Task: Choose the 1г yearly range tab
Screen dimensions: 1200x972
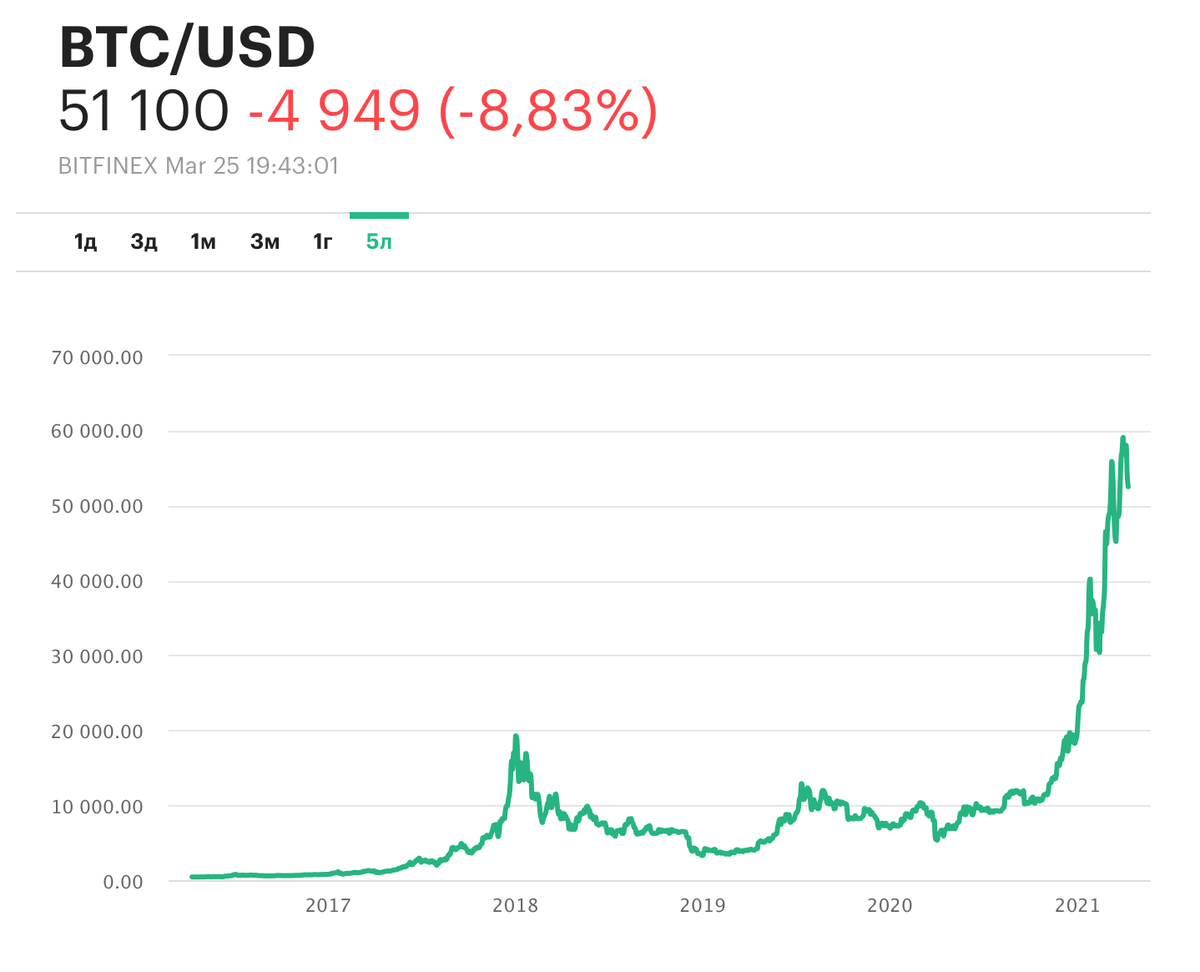Action: tap(322, 242)
